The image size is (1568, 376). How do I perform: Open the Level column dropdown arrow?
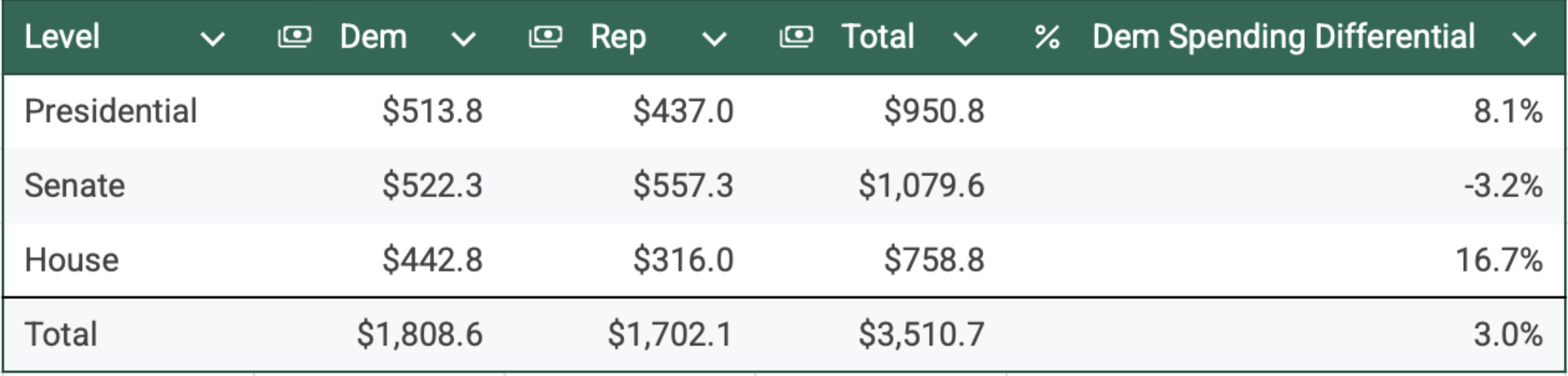[212, 40]
